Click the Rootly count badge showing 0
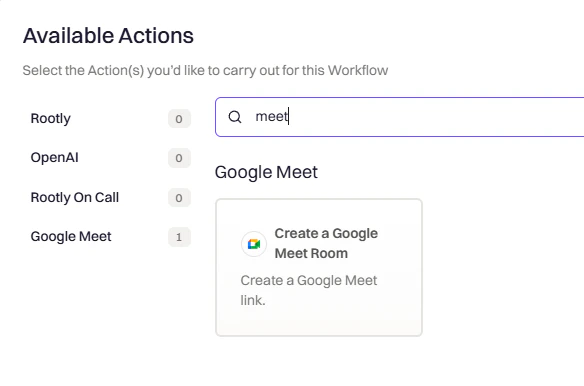 (x=179, y=119)
